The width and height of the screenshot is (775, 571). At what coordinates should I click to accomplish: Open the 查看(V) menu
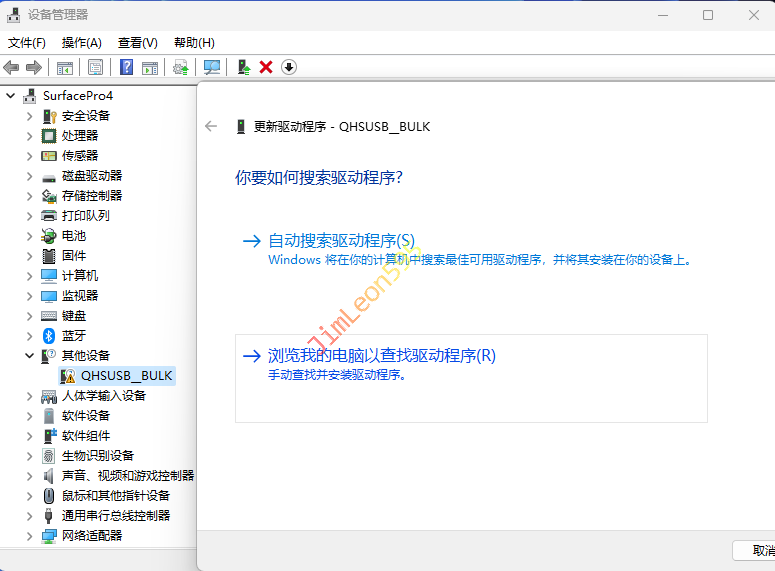pyautogui.click(x=137, y=42)
